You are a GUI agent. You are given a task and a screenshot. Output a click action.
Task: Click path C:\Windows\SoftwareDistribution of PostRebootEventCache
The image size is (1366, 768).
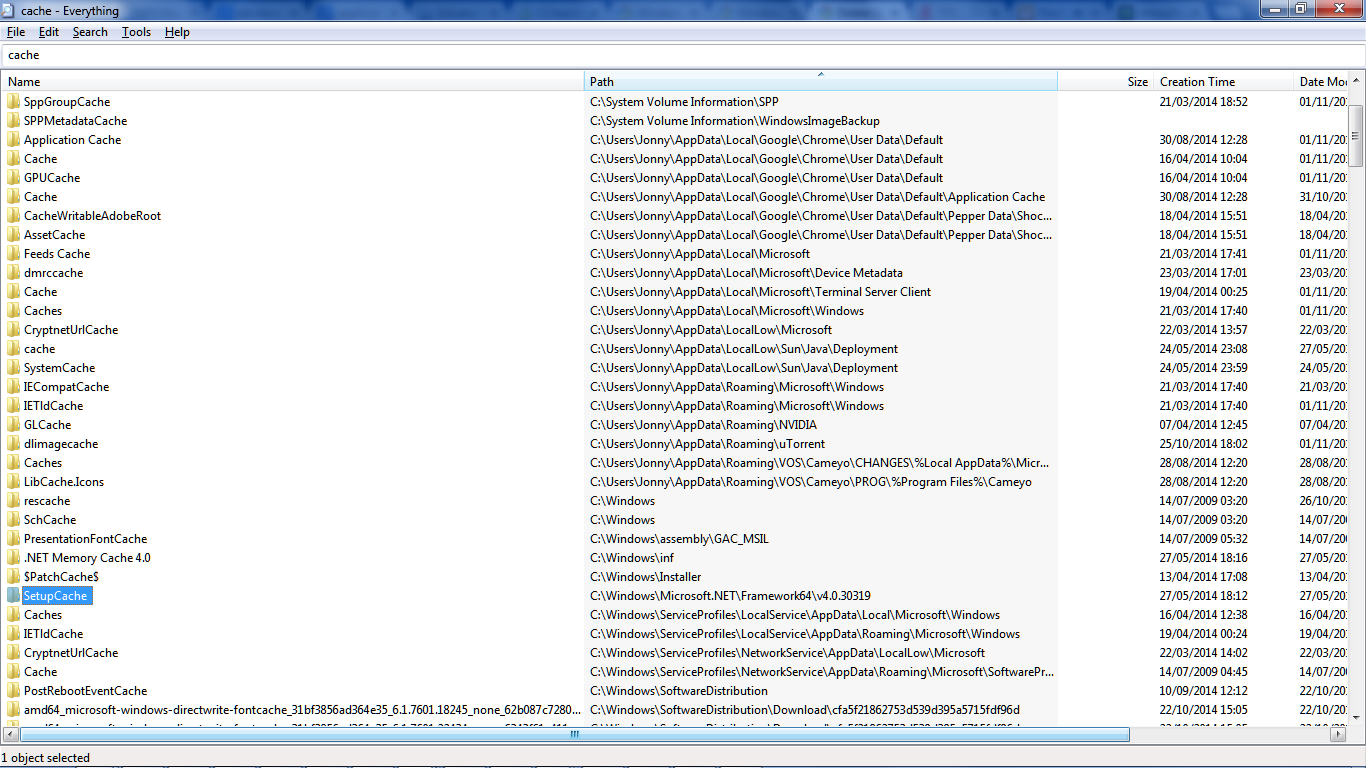[678, 691]
